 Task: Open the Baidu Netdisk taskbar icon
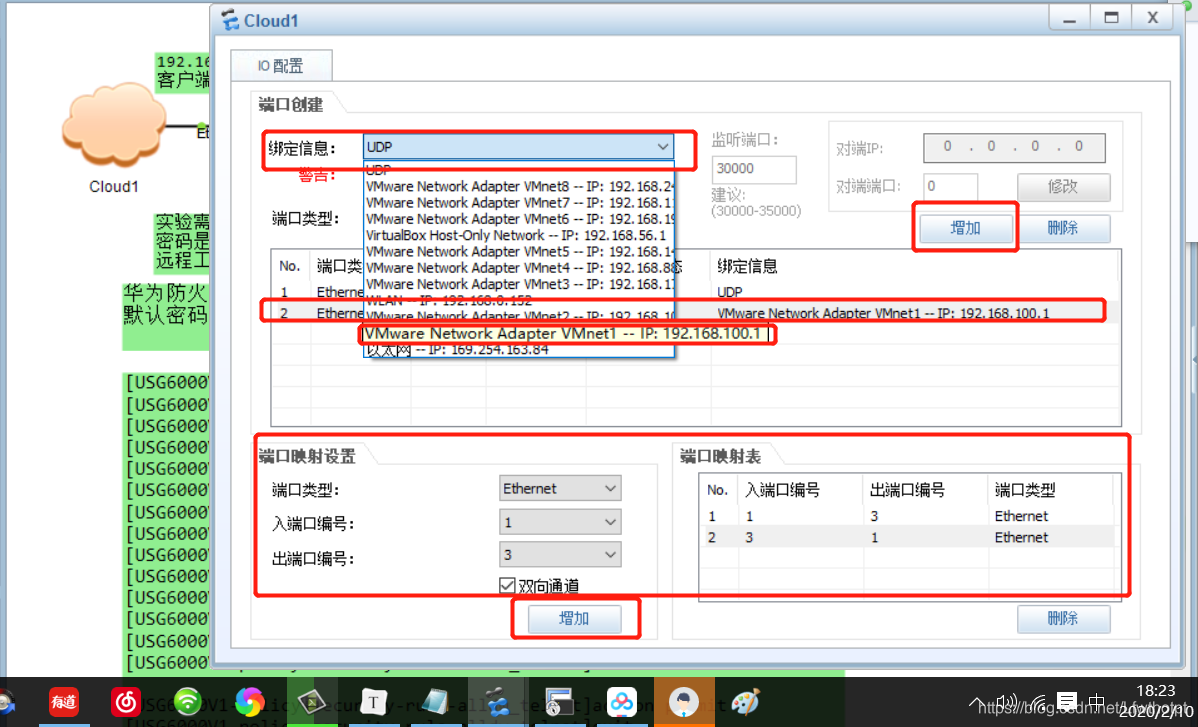click(x=621, y=702)
